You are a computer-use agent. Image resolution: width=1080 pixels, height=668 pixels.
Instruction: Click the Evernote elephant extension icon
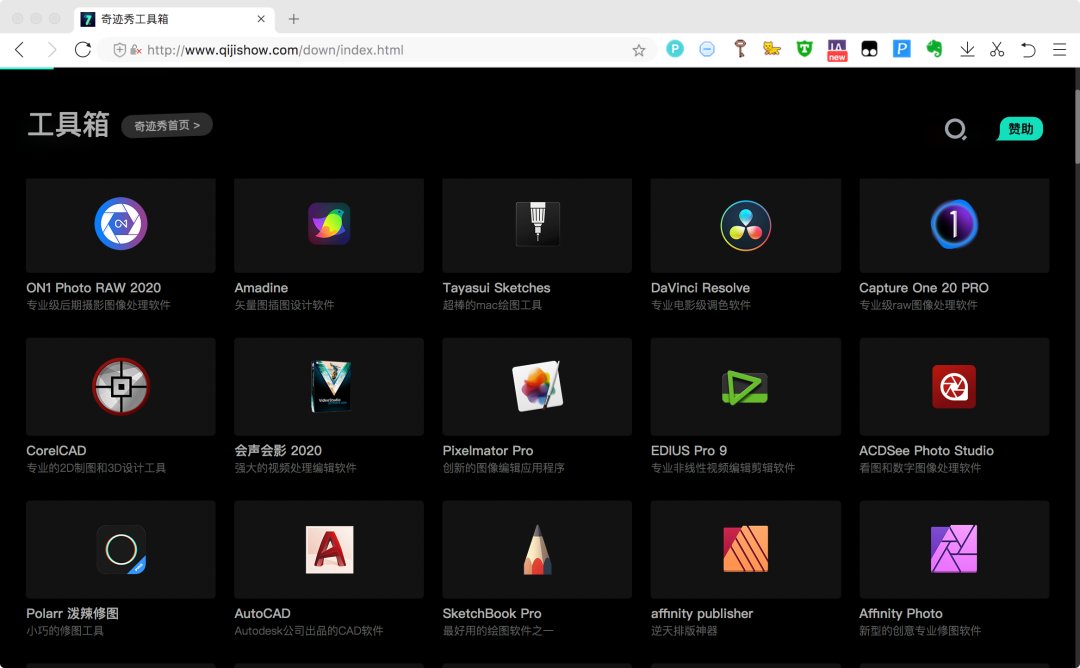point(934,49)
